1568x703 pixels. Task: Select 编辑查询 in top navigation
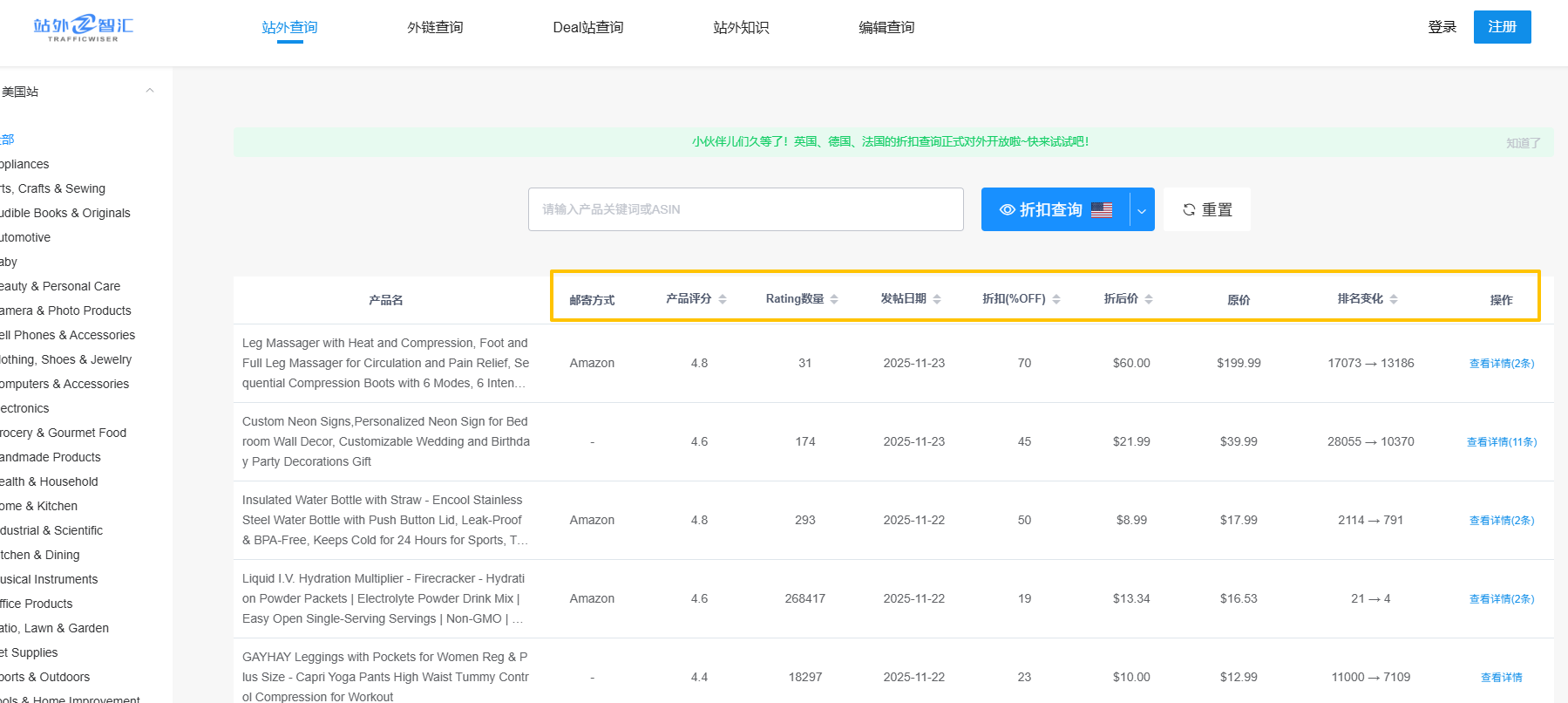click(x=886, y=27)
